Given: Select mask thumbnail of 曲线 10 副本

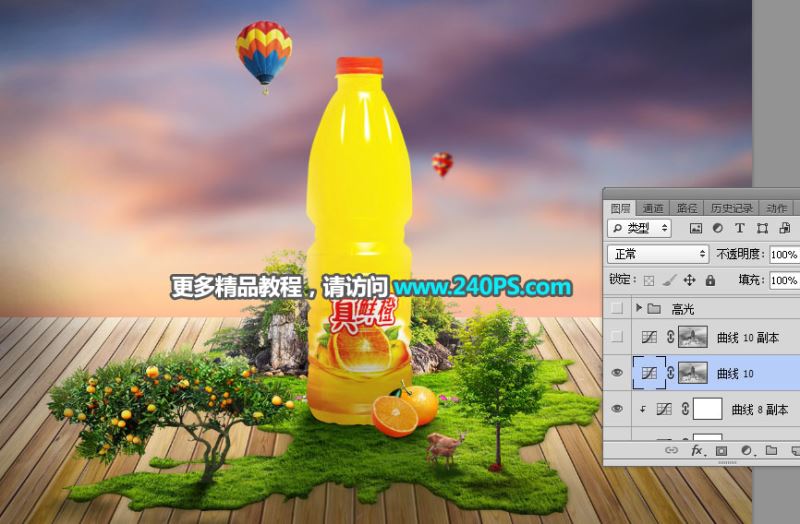Looking at the screenshot, I should click(692, 337).
